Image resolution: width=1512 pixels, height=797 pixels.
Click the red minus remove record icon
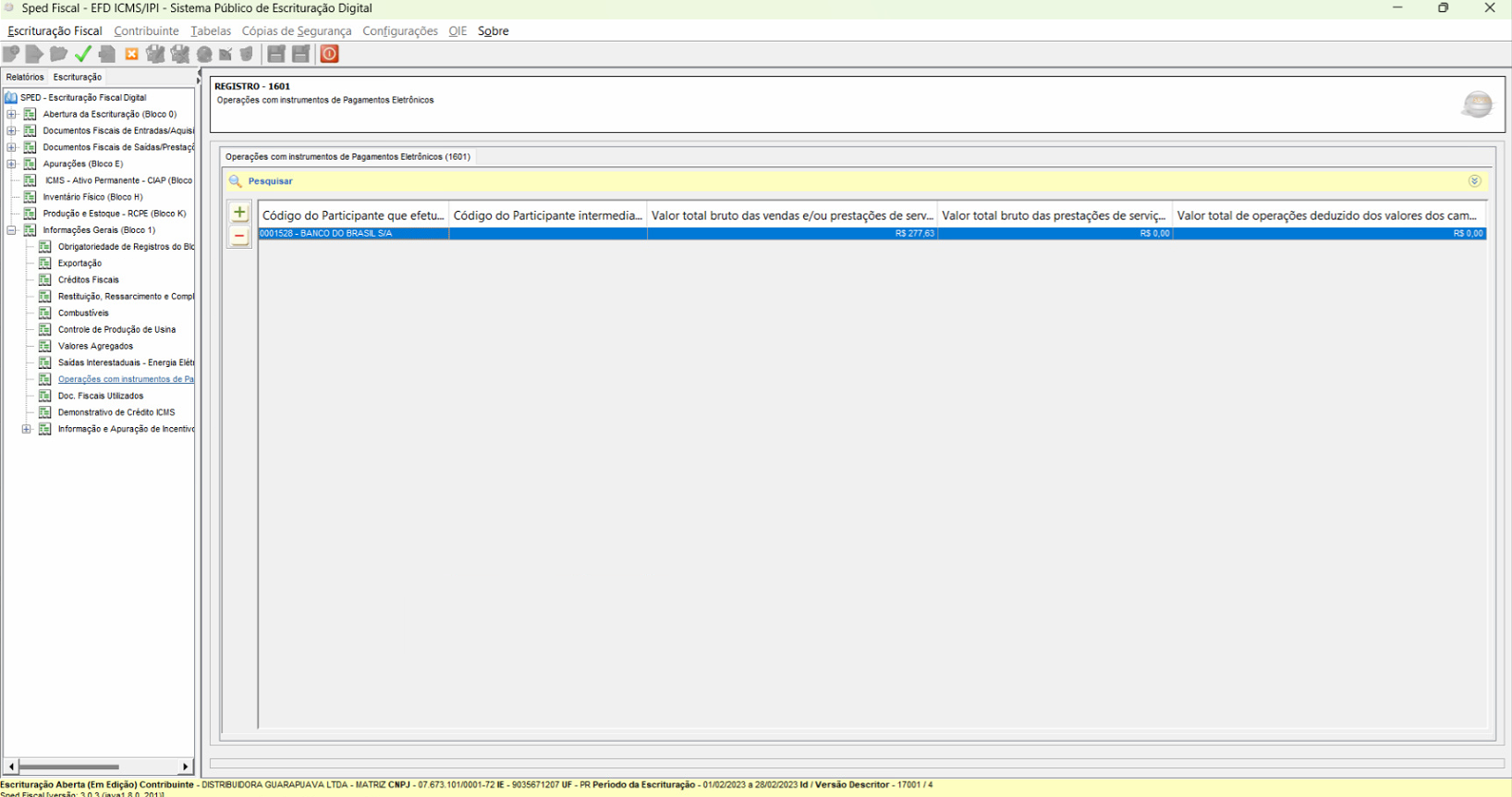point(239,237)
